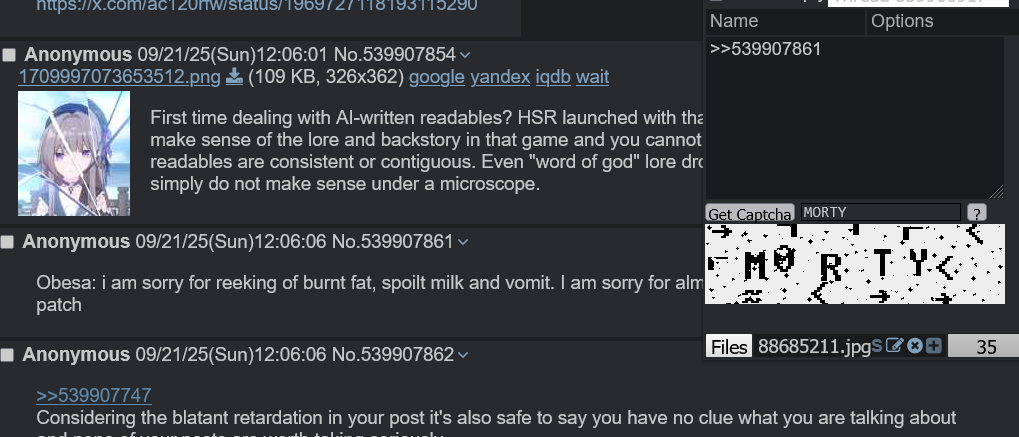Open the post menu arrow for No.539907854
Image resolution: width=1019 pixels, height=437 pixels.
pos(465,55)
